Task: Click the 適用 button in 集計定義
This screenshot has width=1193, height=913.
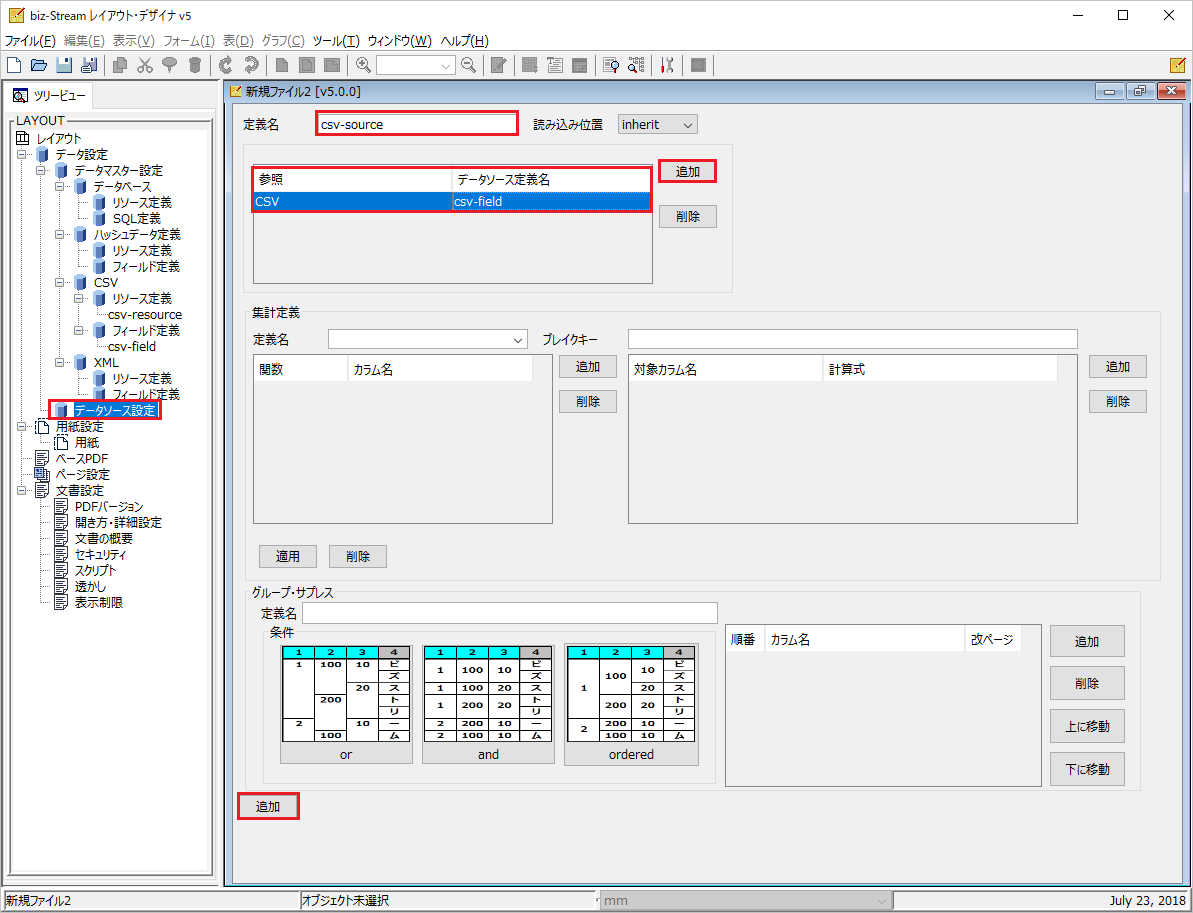Action: point(288,557)
